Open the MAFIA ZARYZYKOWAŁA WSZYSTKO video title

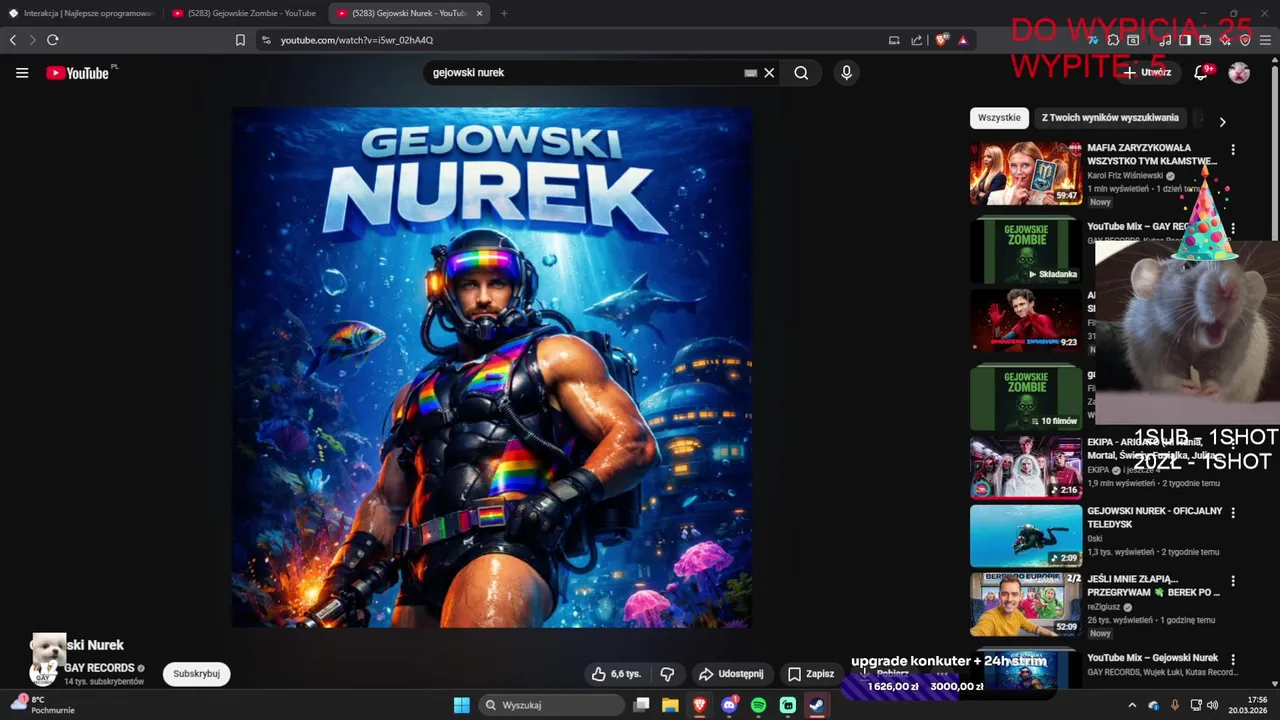tap(1152, 154)
